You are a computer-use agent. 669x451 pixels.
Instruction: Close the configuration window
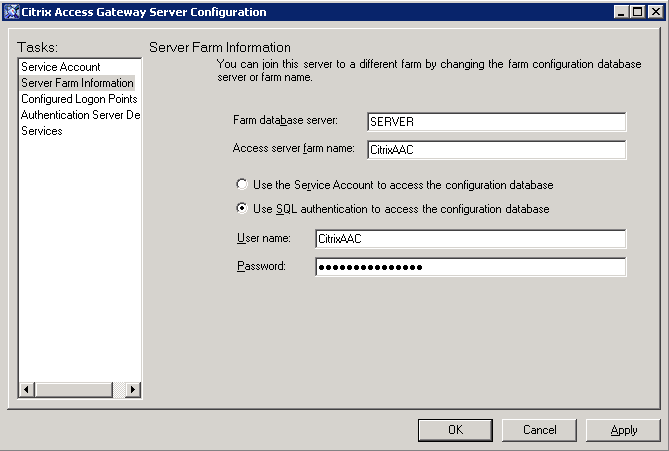[x=655, y=12]
